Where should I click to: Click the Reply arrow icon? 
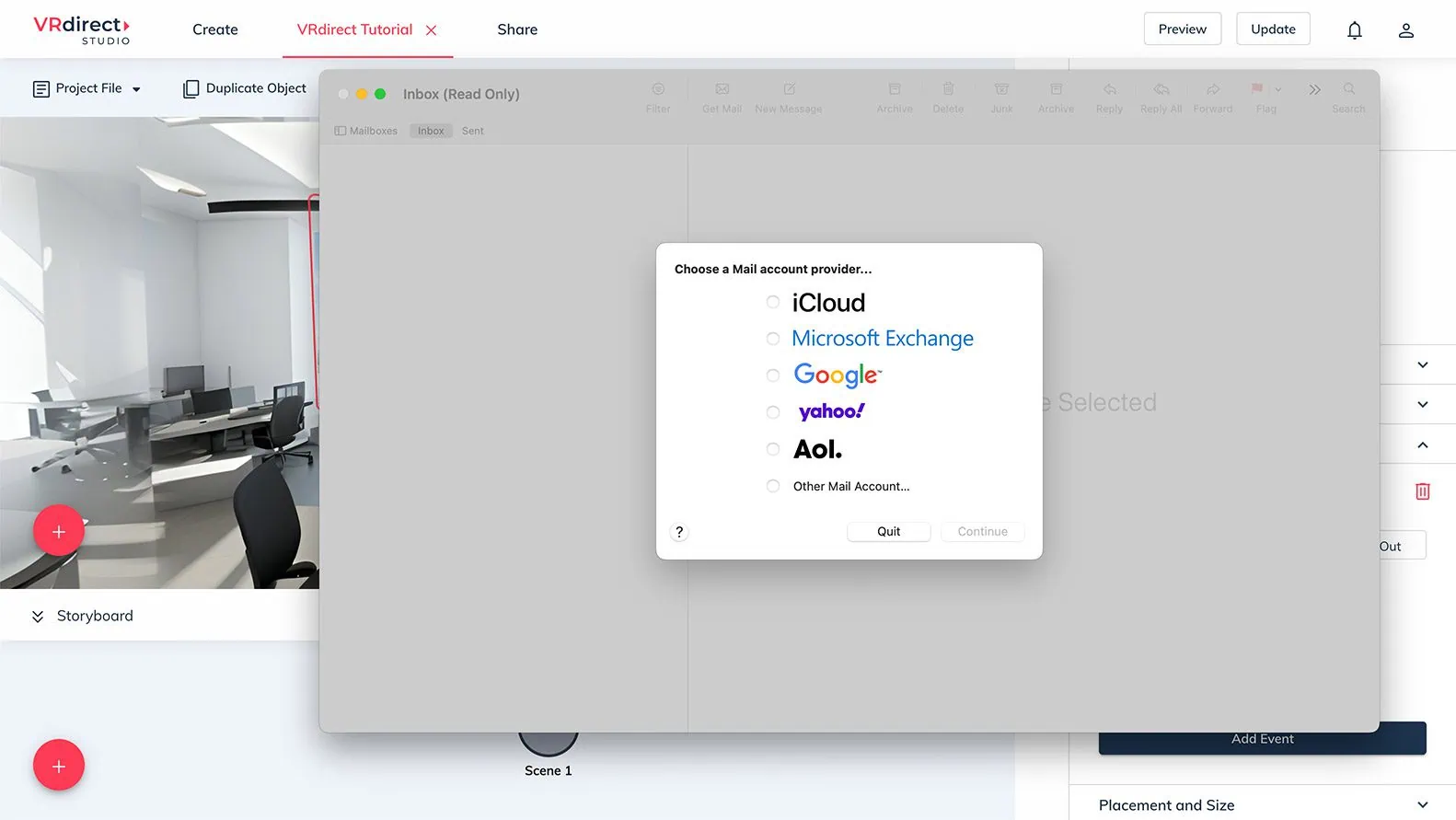click(1110, 89)
